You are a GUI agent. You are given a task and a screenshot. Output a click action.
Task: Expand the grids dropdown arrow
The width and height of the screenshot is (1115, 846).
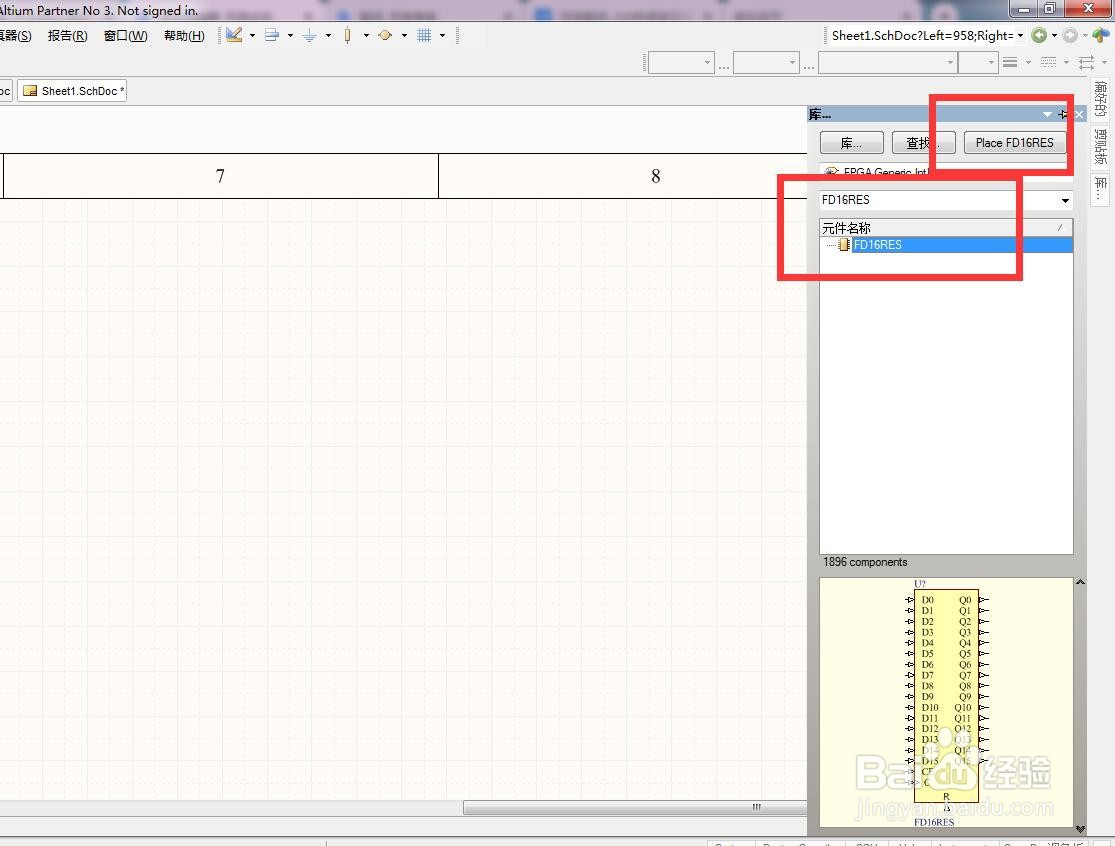pos(442,36)
